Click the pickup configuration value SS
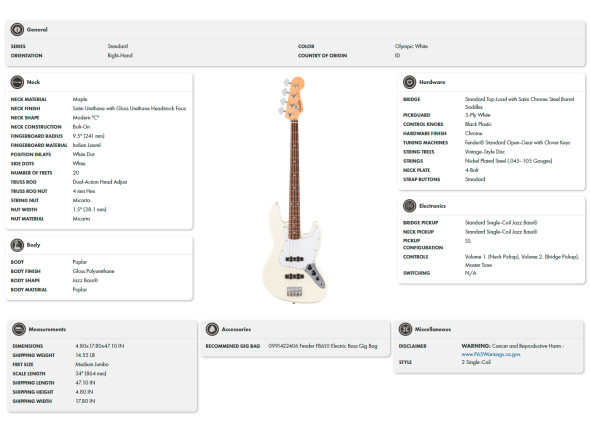Viewport: 590px width, 434px height. [468, 241]
